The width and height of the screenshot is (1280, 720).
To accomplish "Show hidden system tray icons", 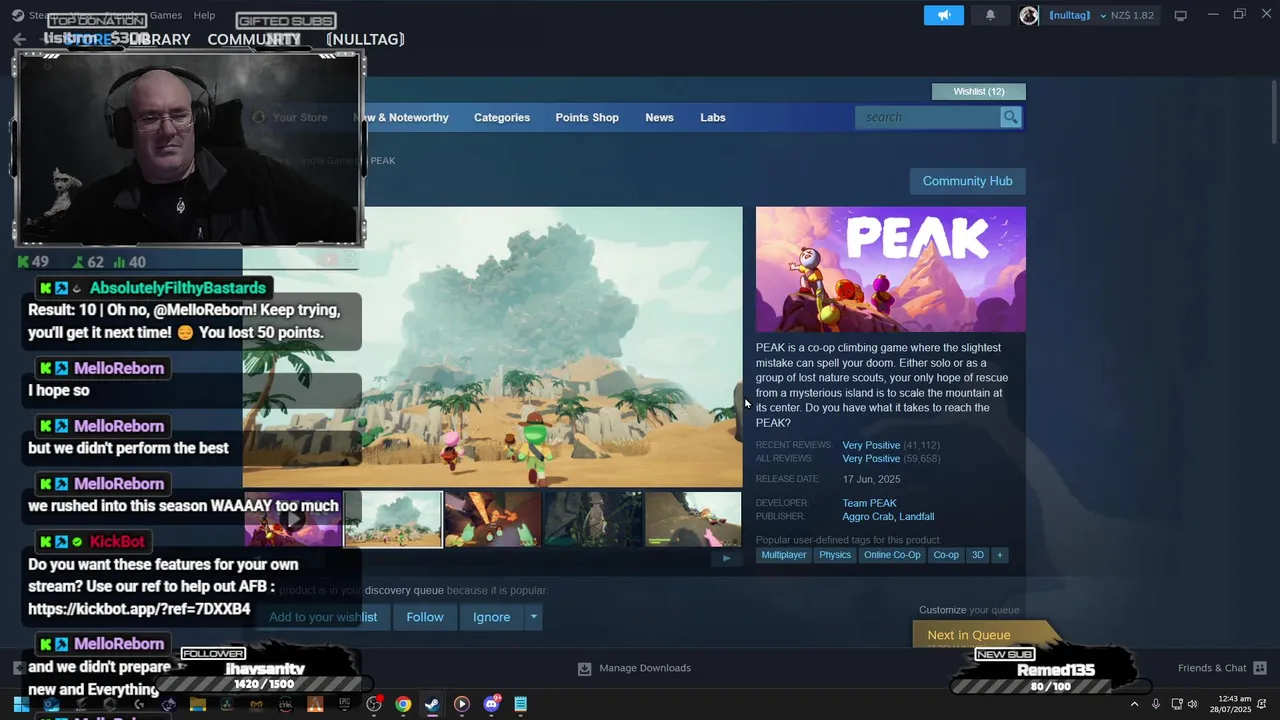I will coord(1134,704).
